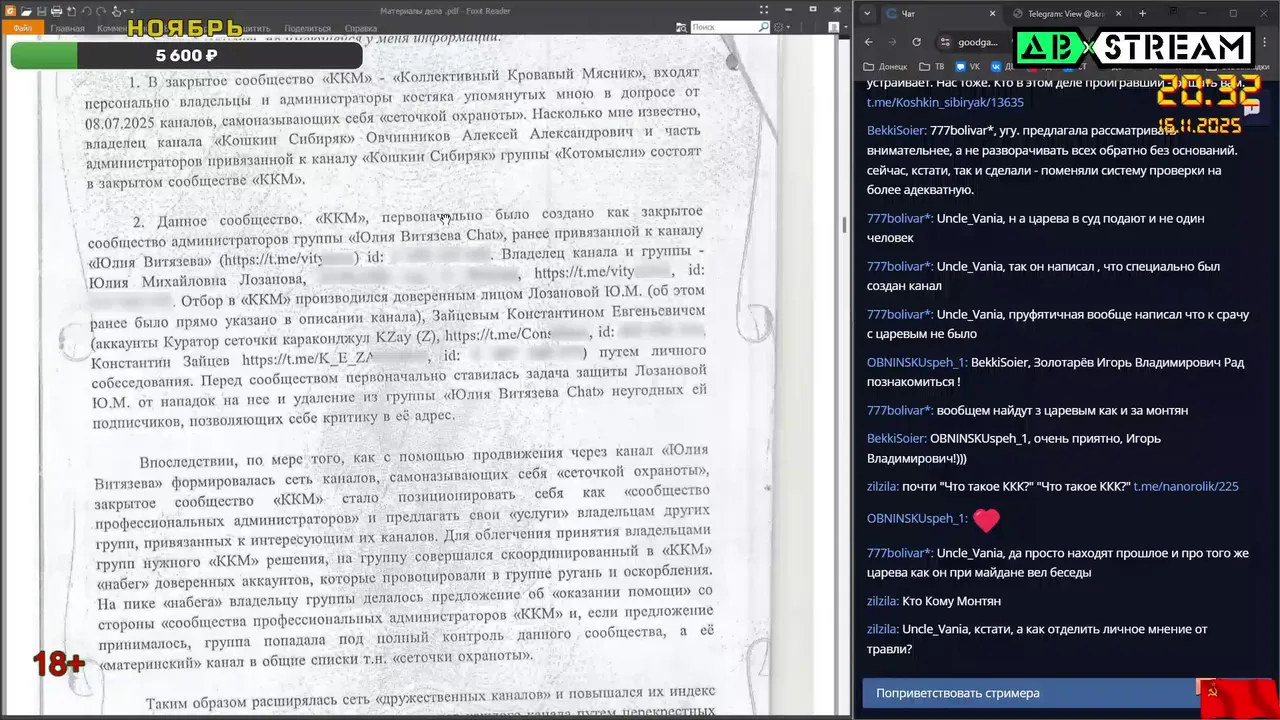
Task: Close the Telegram browser tab
Action: point(1118,13)
